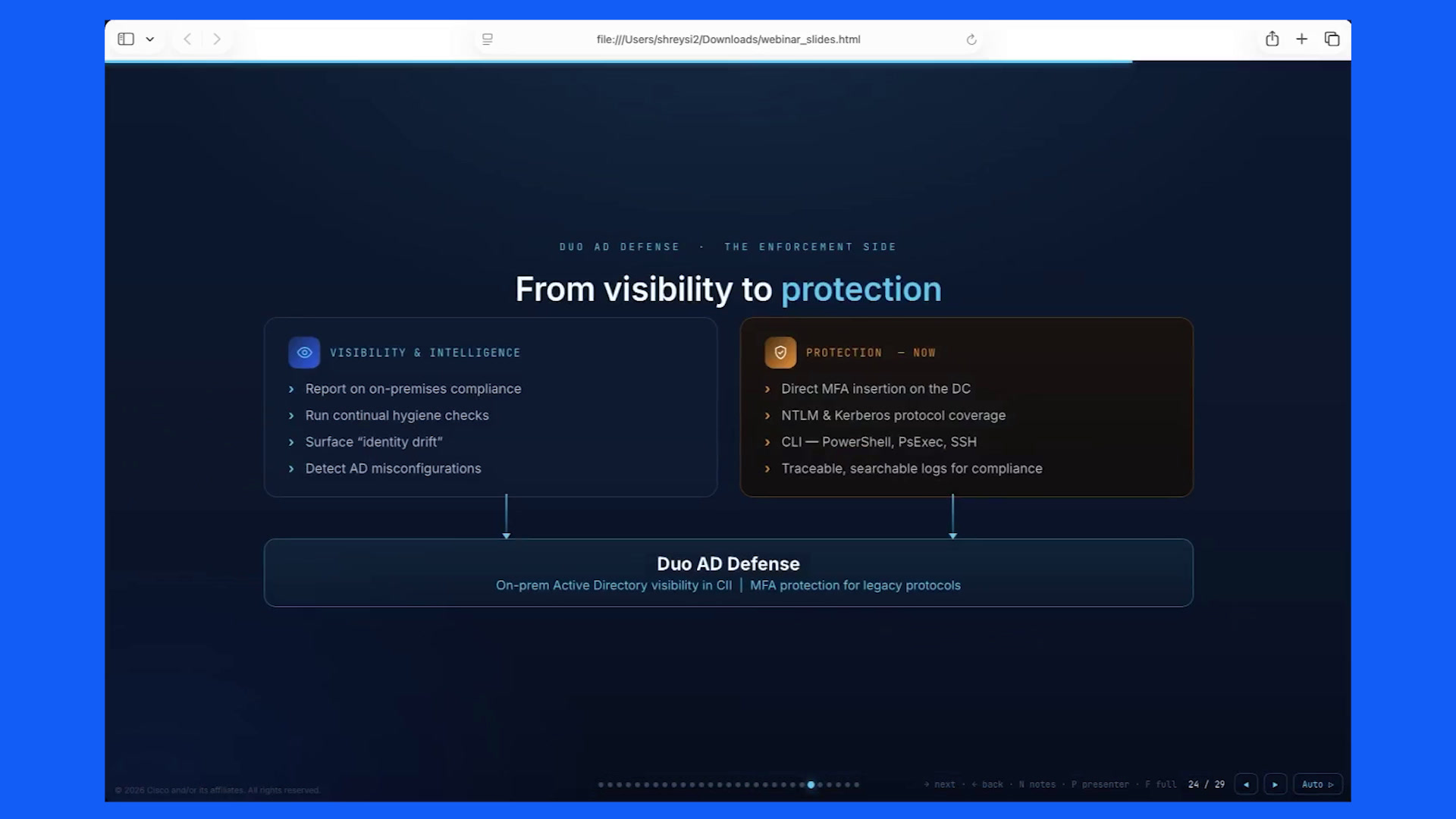Reload the page with the refresh icon
The image size is (1456, 819).
point(971,39)
